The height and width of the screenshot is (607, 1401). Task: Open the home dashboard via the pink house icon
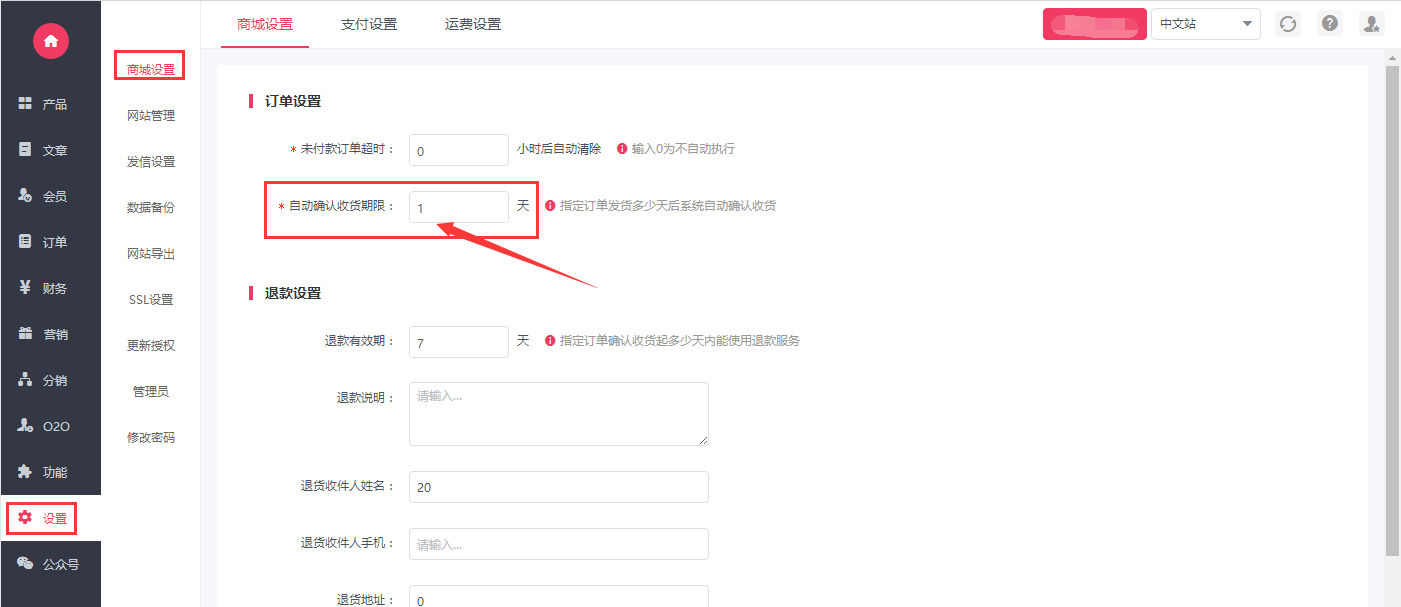tap(51, 40)
